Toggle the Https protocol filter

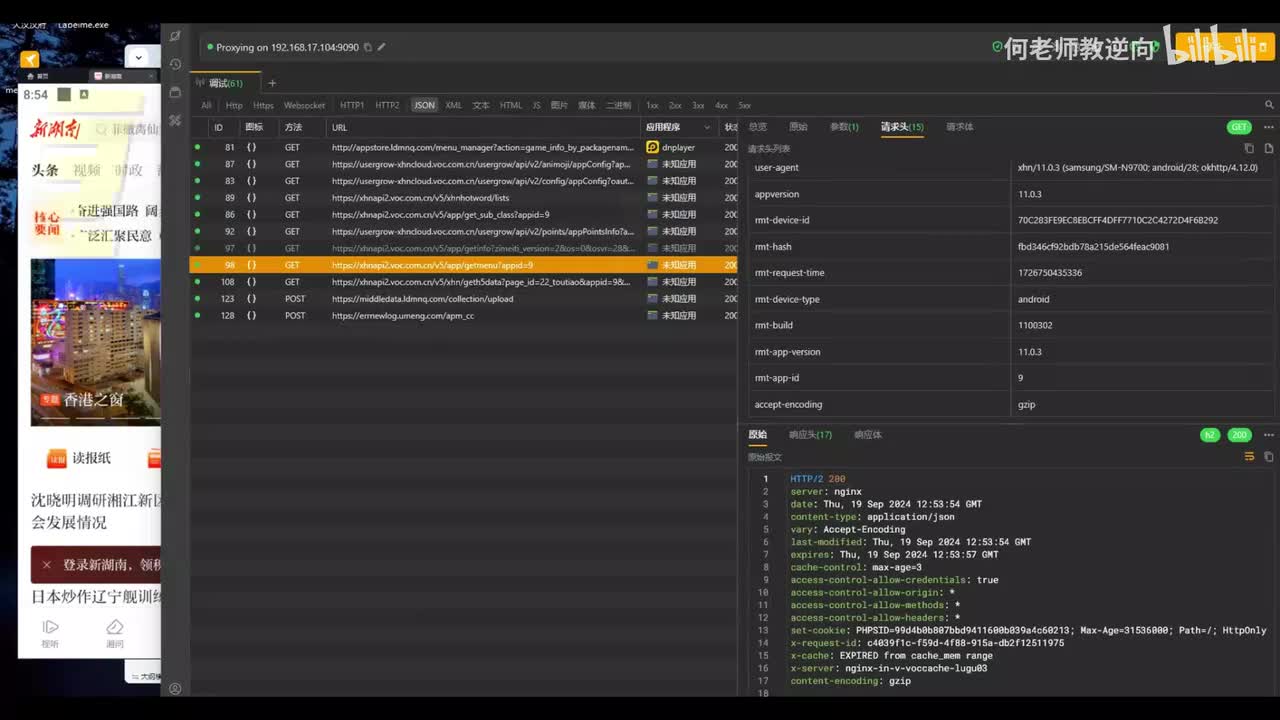[x=263, y=105]
